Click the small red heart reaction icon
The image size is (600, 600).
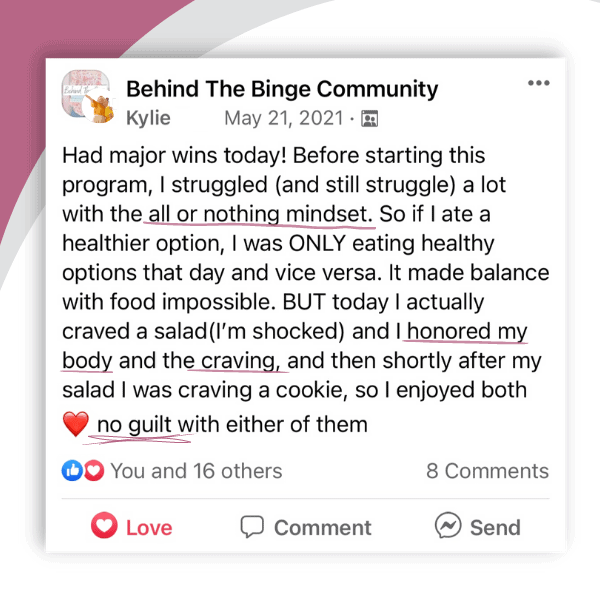click(94, 471)
